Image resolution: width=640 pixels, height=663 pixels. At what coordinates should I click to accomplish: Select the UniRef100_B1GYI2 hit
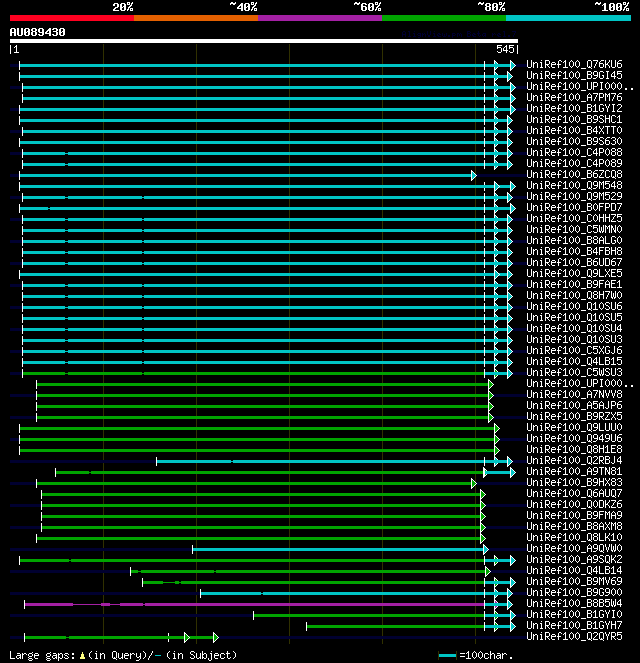[574, 108]
